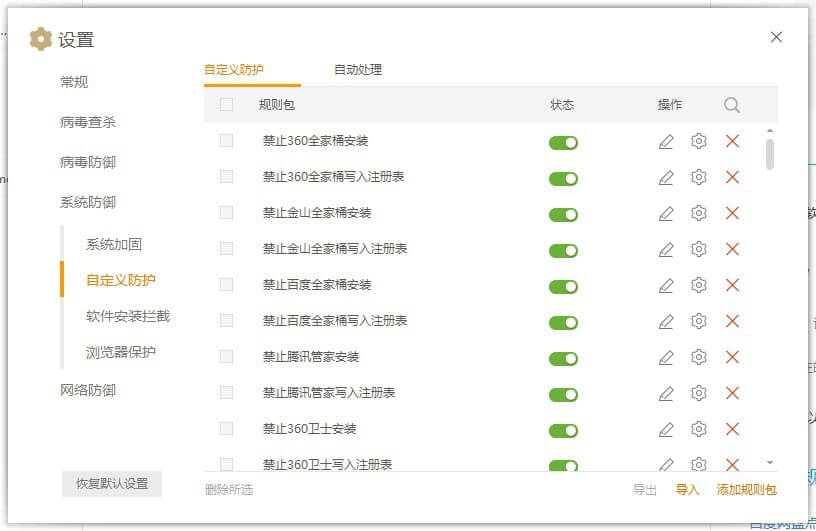Tick the select-all checkbox in header
Image resolution: width=816 pixels, height=531 pixels.
coord(227,105)
